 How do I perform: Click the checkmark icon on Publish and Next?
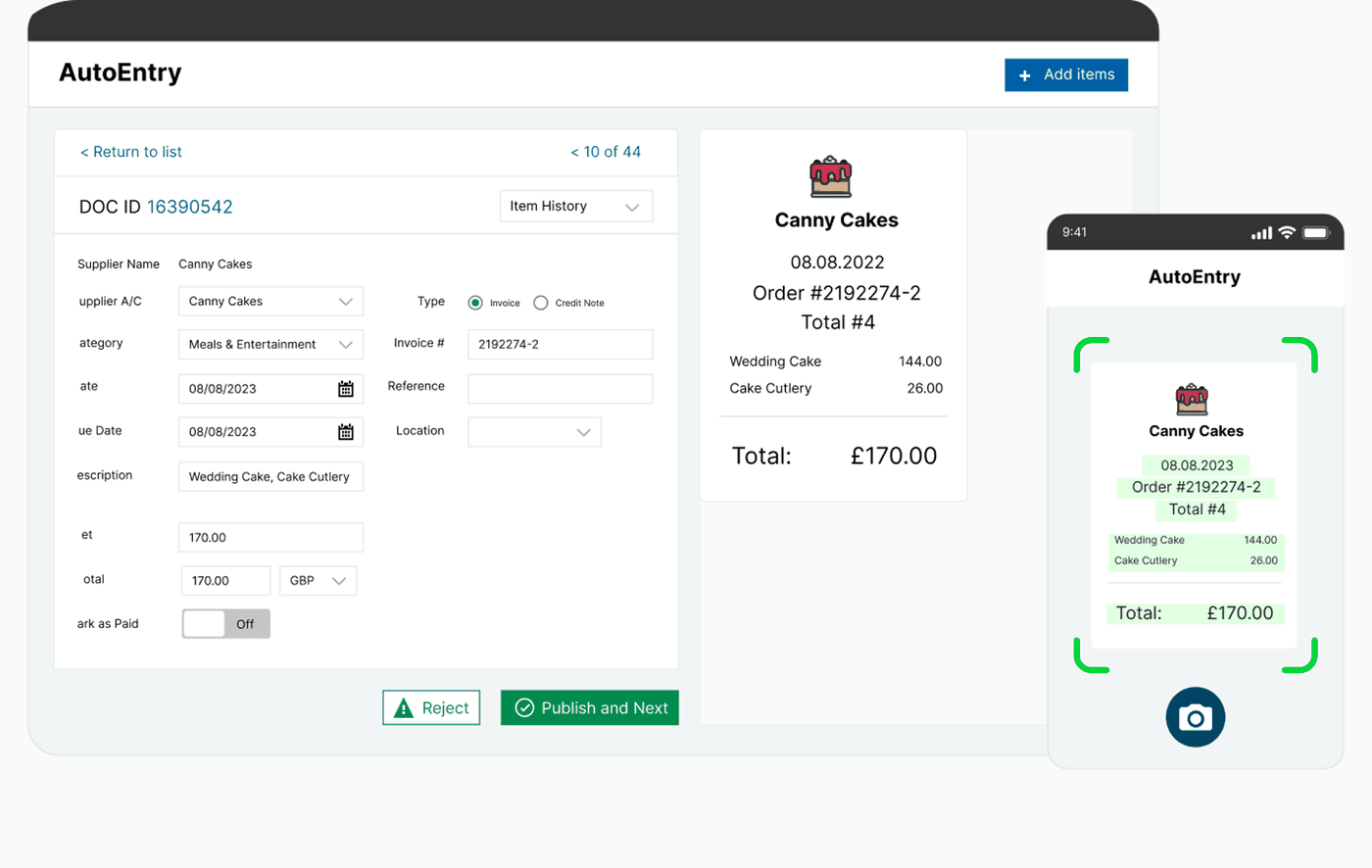tap(524, 707)
